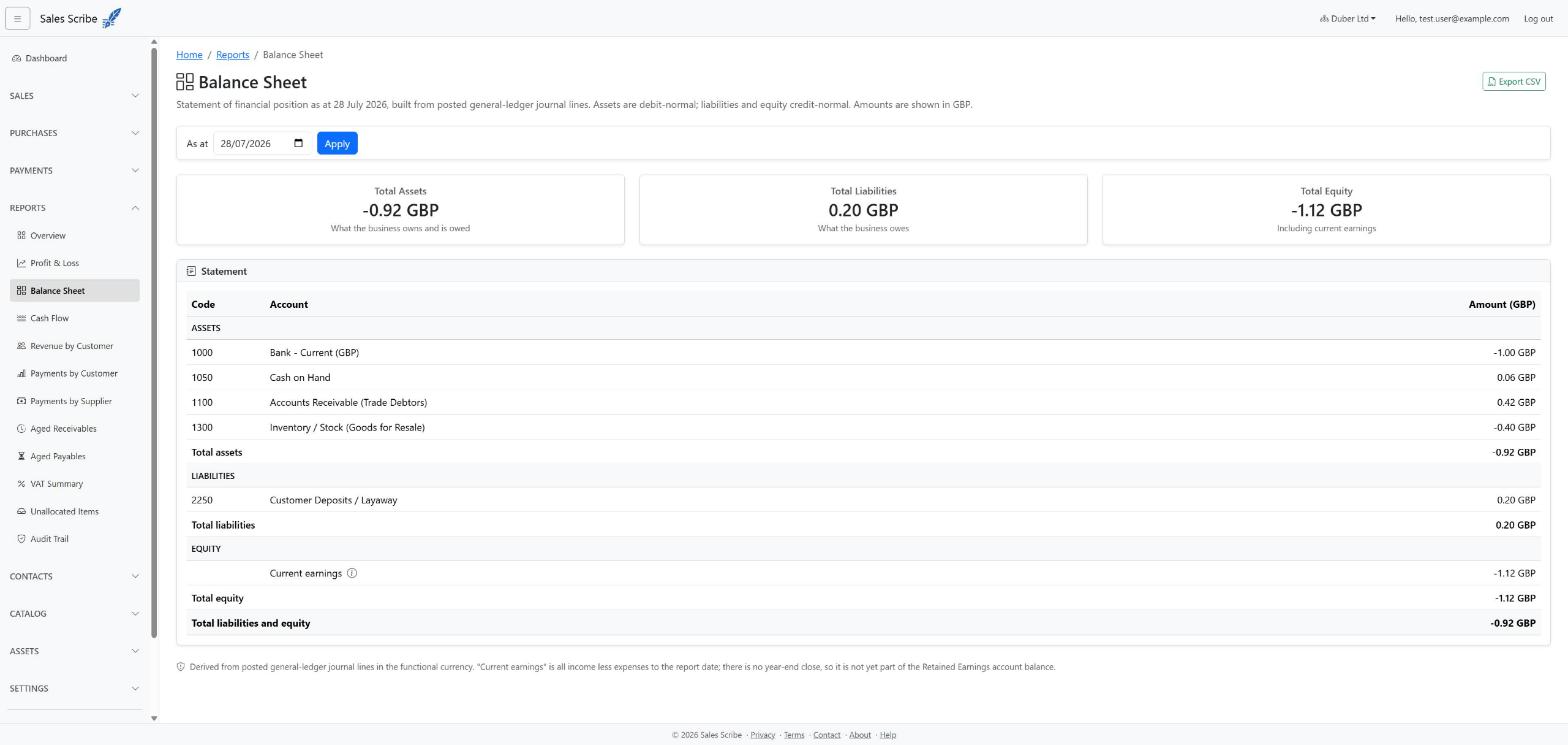Screen dimensions: 1568x745
Task: Click the VAT Summary percent icon
Action: pos(21,484)
